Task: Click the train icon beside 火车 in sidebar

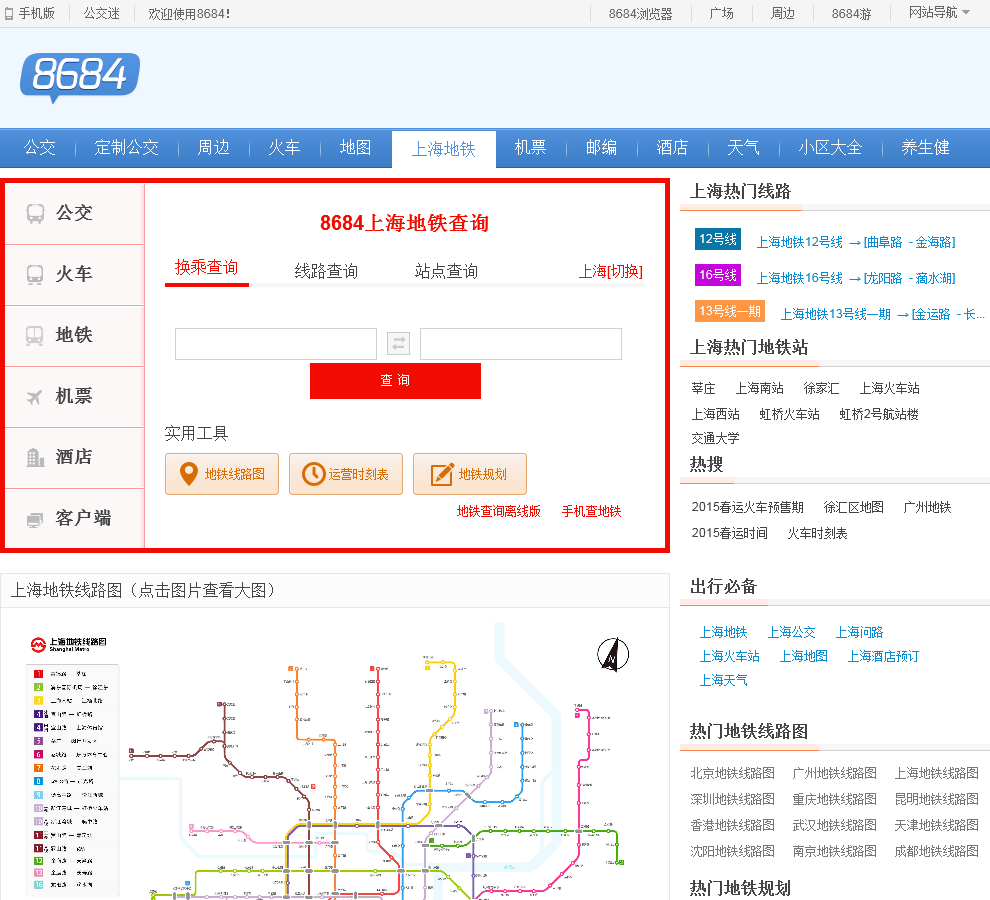Action: pos(35,275)
